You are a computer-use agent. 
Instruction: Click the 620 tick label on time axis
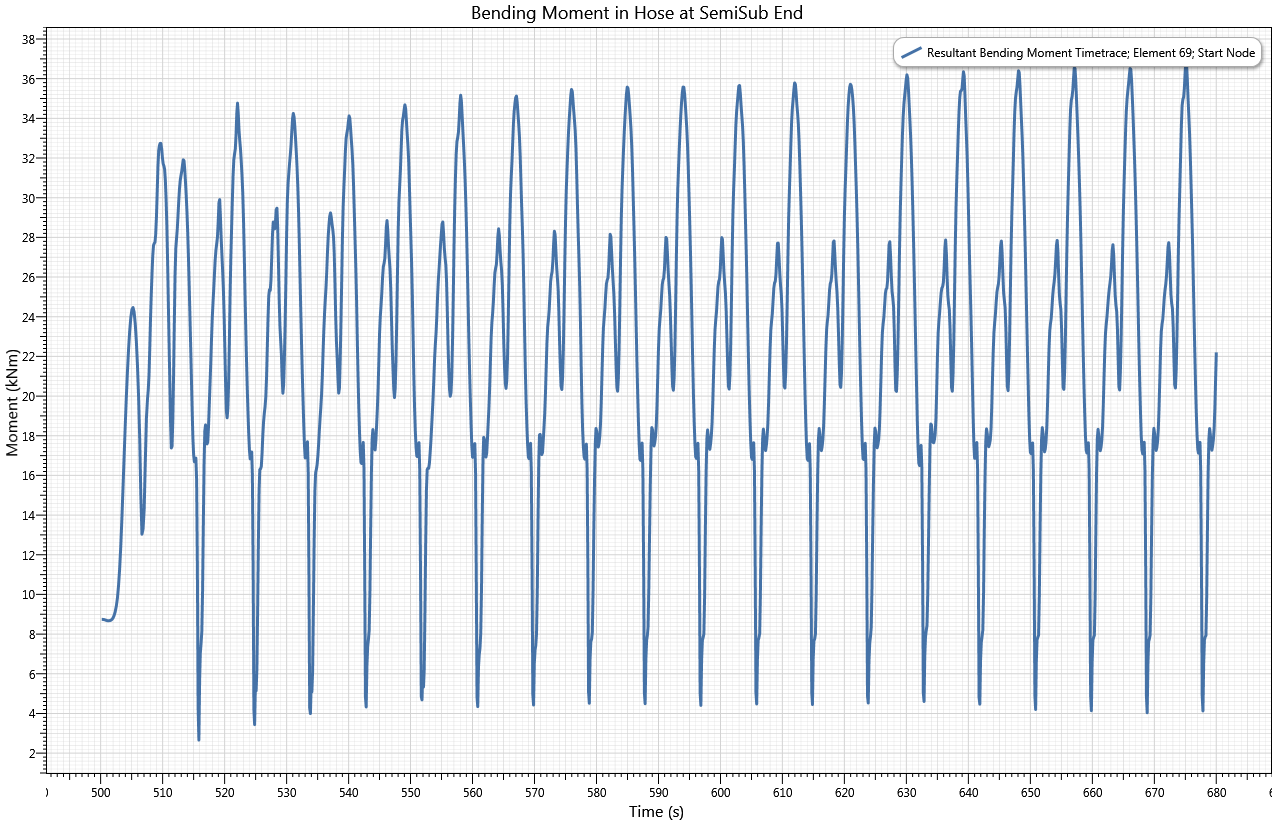(844, 793)
